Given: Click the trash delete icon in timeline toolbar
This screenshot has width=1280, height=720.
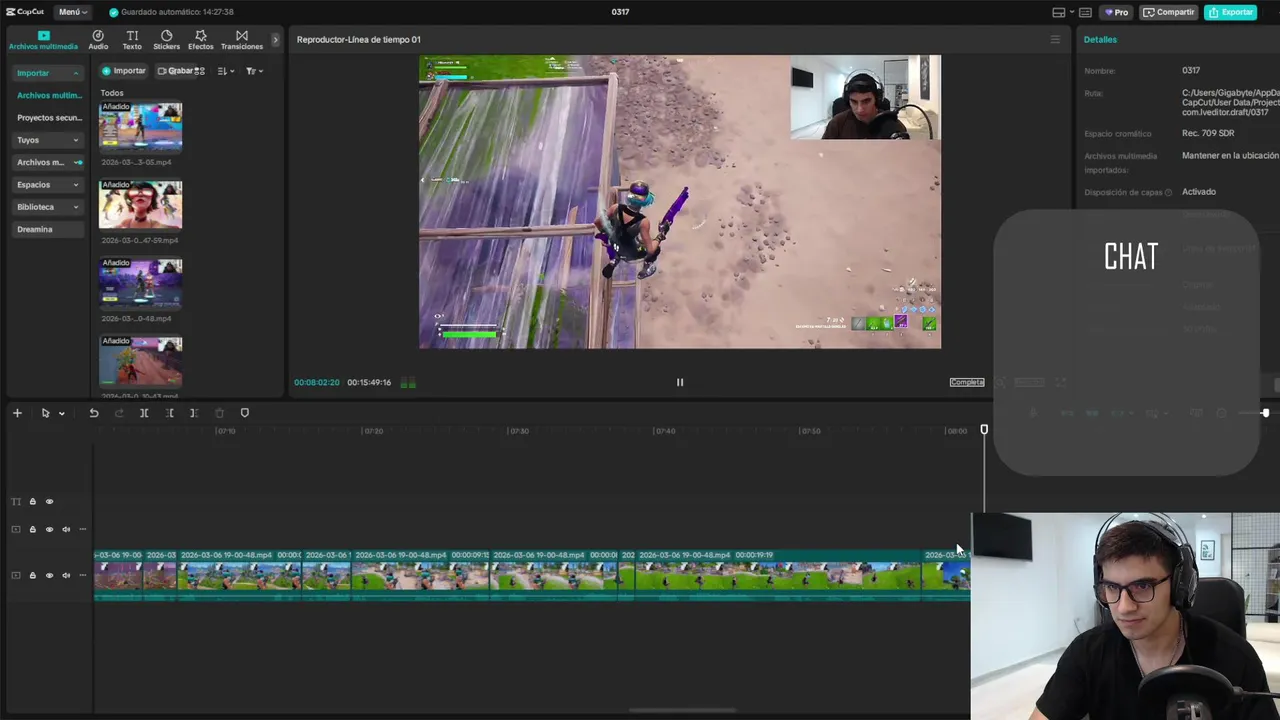Looking at the screenshot, I should click(x=219, y=413).
